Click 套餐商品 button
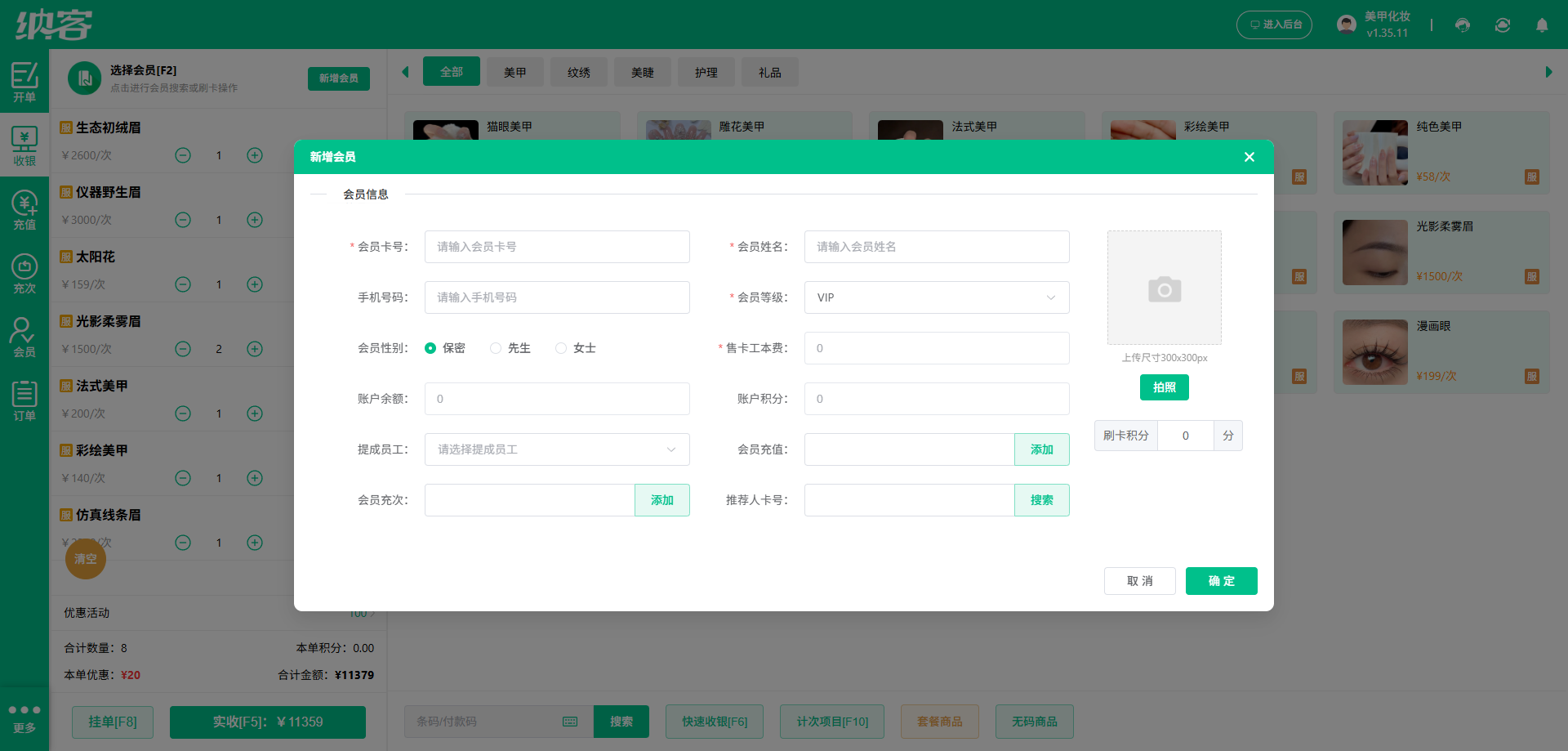Image resolution: width=1568 pixels, height=751 pixels. (x=940, y=722)
